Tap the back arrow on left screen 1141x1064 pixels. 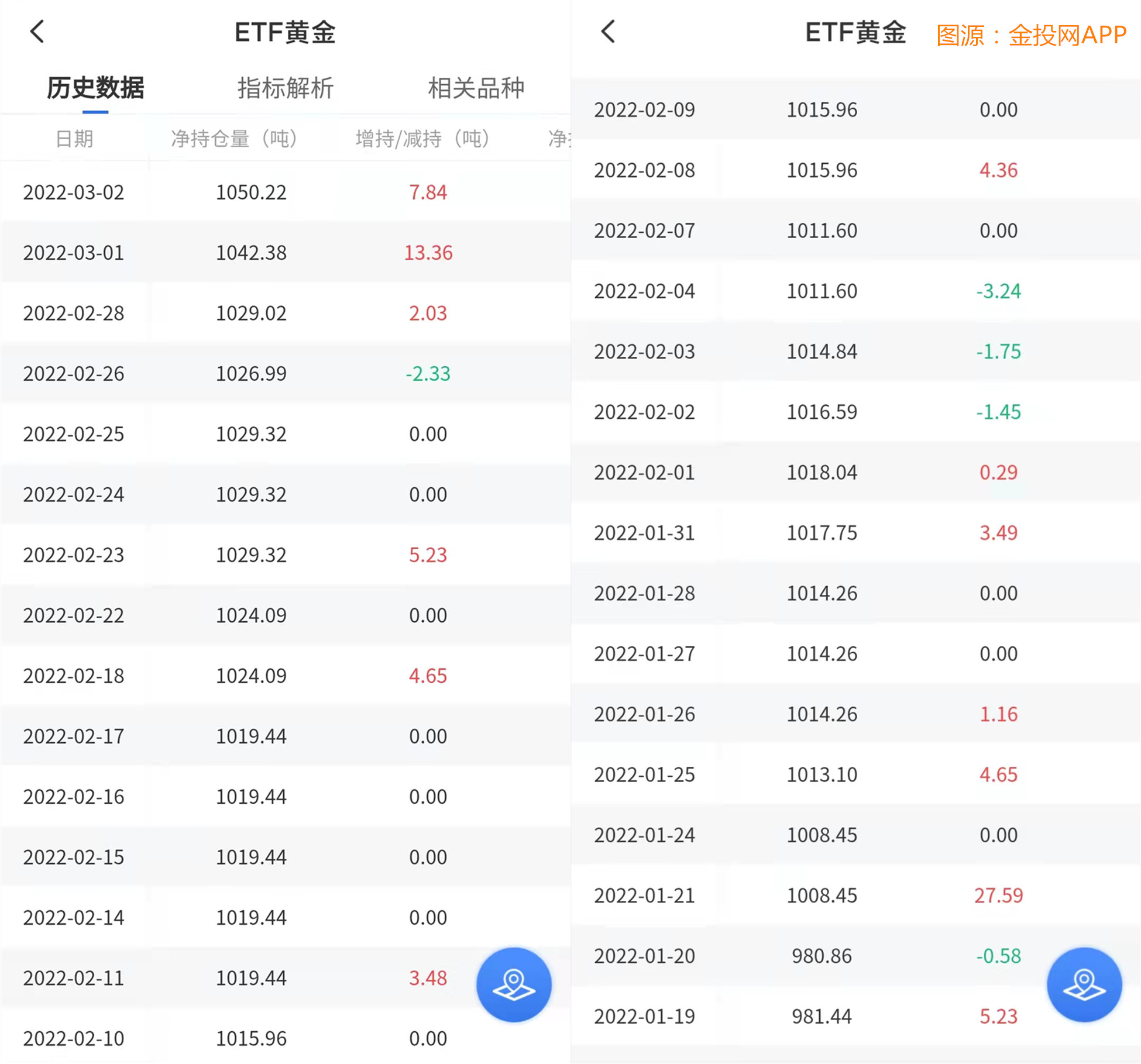pyautogui.click(x=37, y=32)
